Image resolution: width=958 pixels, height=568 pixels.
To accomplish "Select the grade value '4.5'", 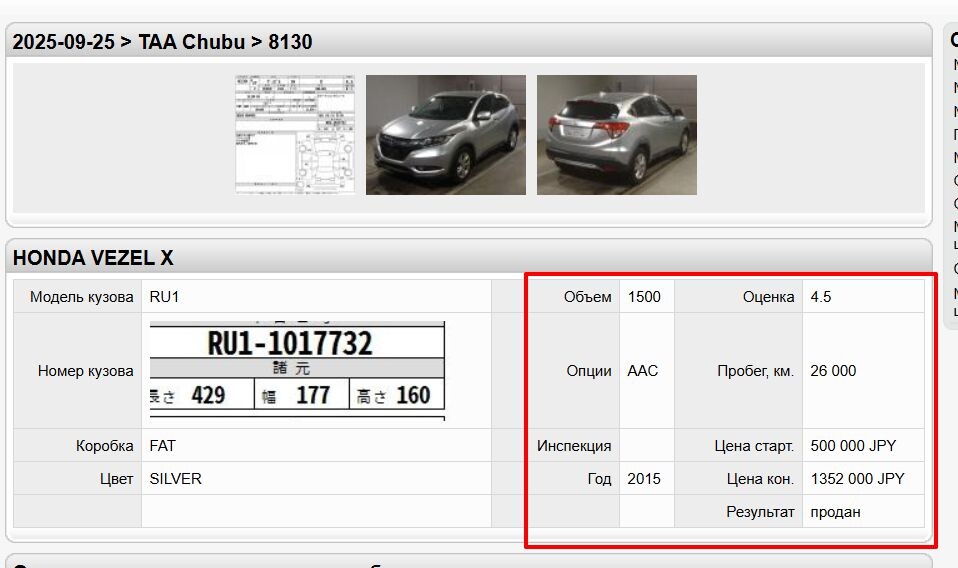I will (x=821, y=297).
